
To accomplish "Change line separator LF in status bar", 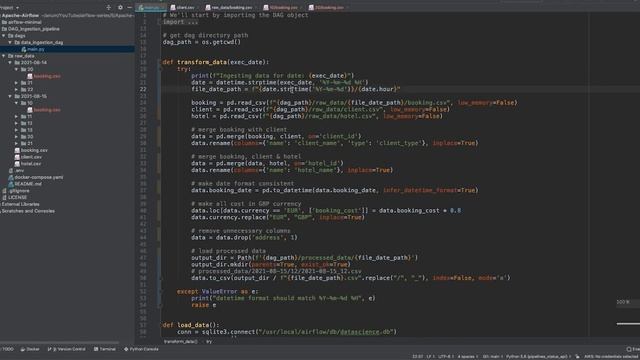I will pyautogui.click(x=430, y=357).
